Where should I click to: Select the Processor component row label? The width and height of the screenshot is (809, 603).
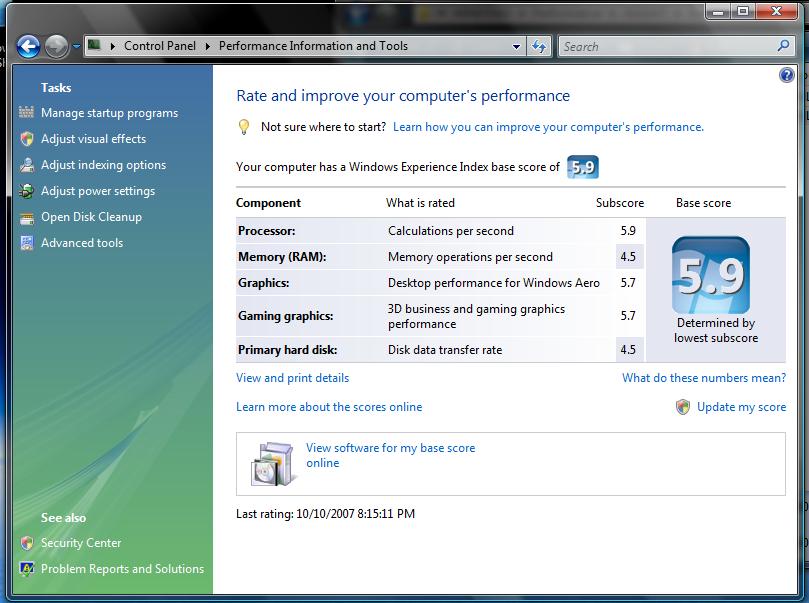click(267, 231)
